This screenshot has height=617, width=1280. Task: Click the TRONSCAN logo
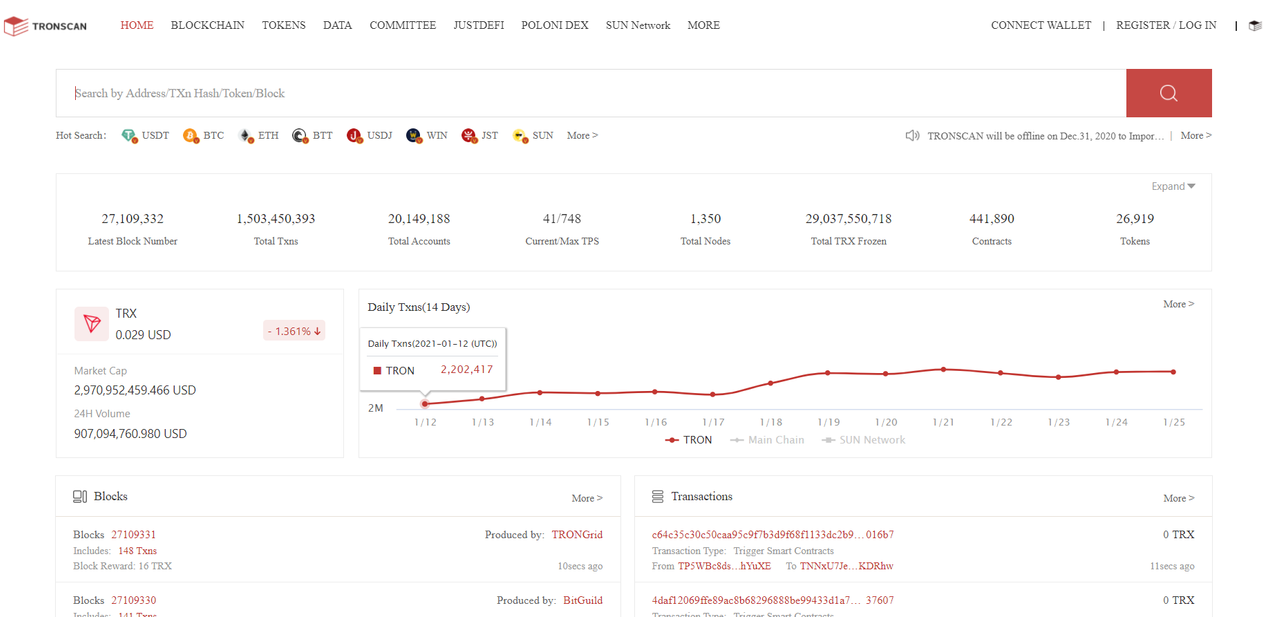pos(45,26)
